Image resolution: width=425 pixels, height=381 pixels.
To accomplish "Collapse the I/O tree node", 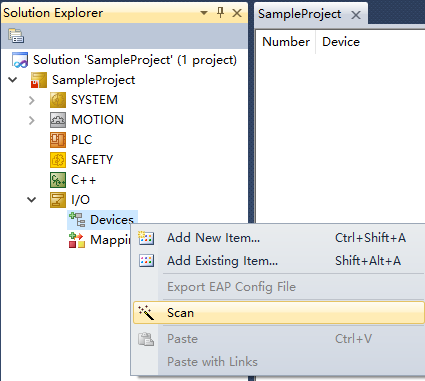I will point(32,200).
